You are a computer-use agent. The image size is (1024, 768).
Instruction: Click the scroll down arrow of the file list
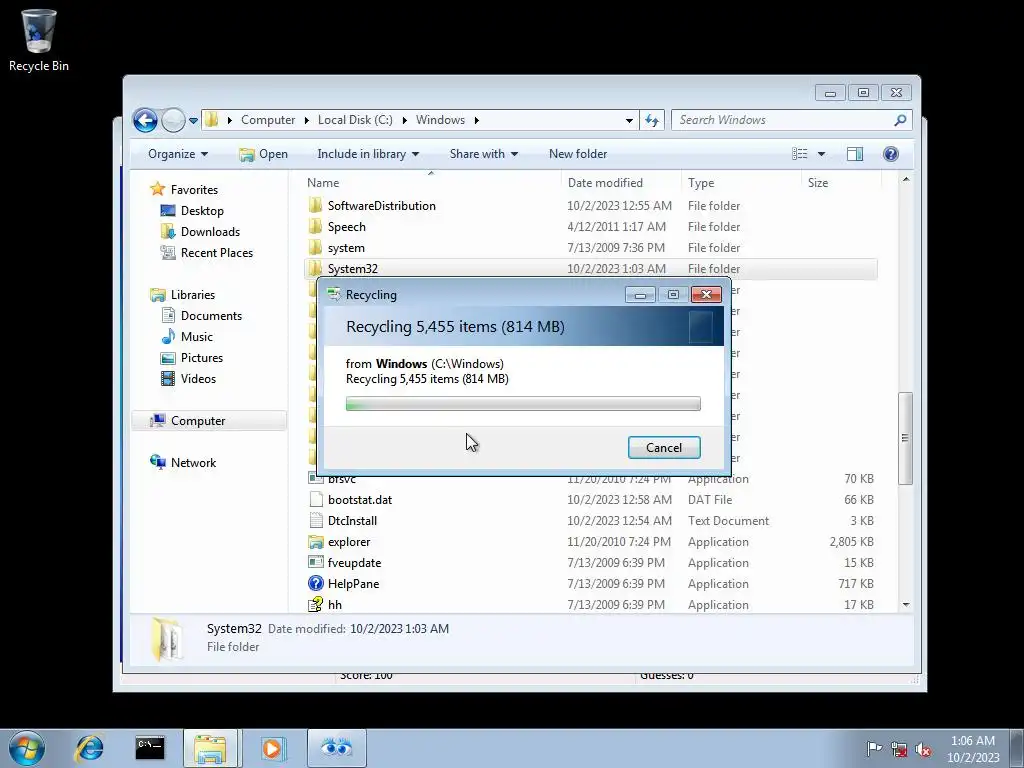[x=905, y=605]
